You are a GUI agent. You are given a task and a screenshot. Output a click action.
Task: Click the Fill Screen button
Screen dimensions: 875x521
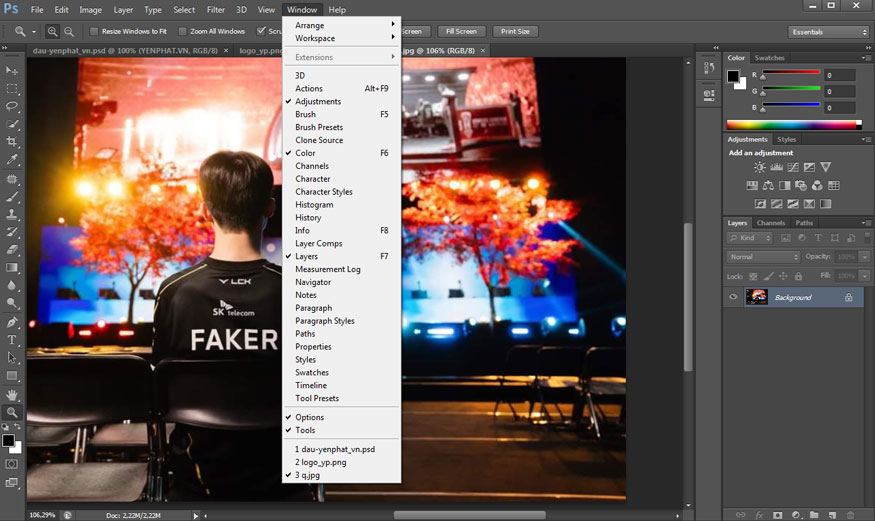(x=462, y=32)
